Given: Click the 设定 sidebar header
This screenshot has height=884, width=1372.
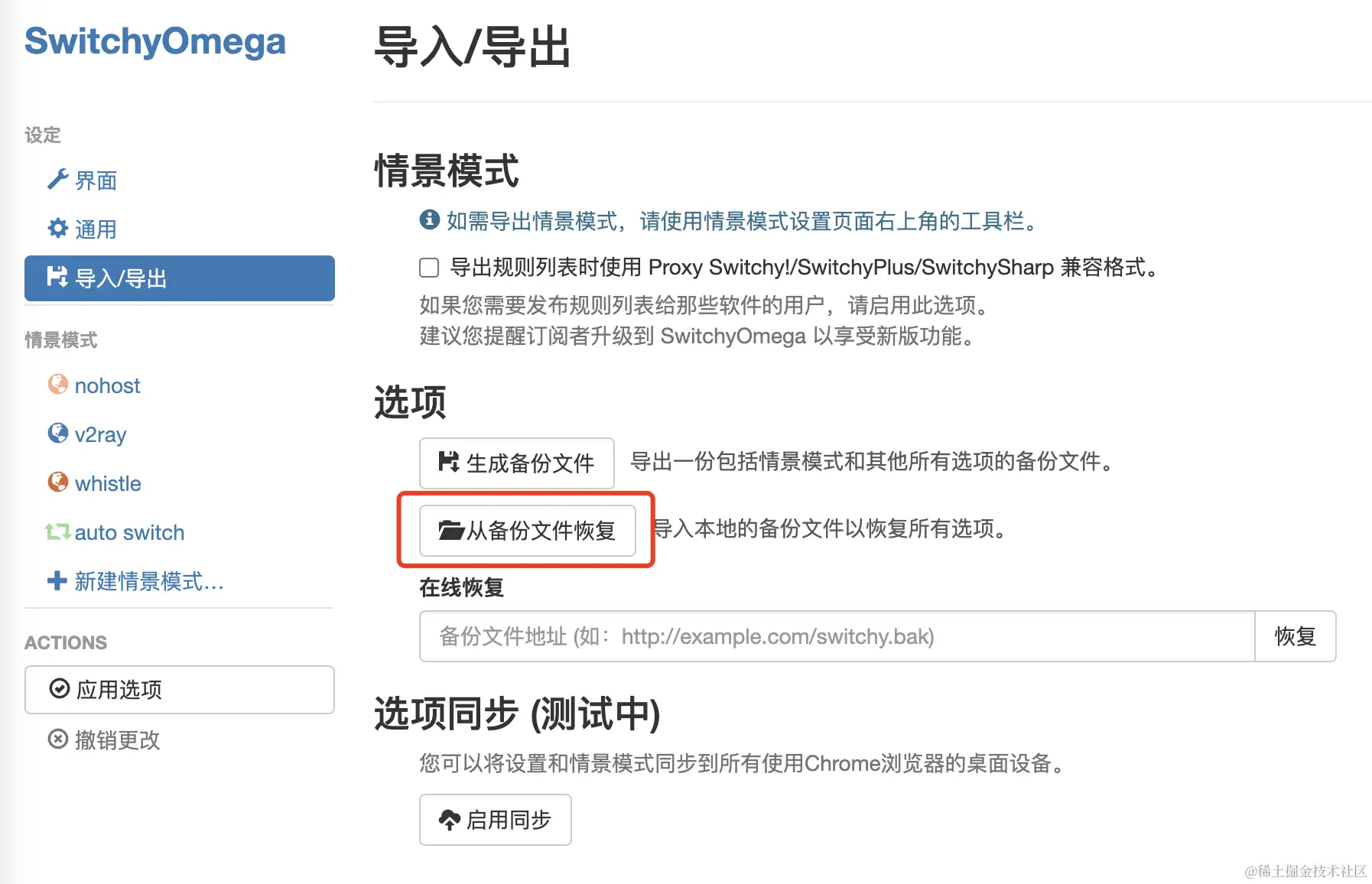Looking at the screenshot, I should (x=43, y=135).
